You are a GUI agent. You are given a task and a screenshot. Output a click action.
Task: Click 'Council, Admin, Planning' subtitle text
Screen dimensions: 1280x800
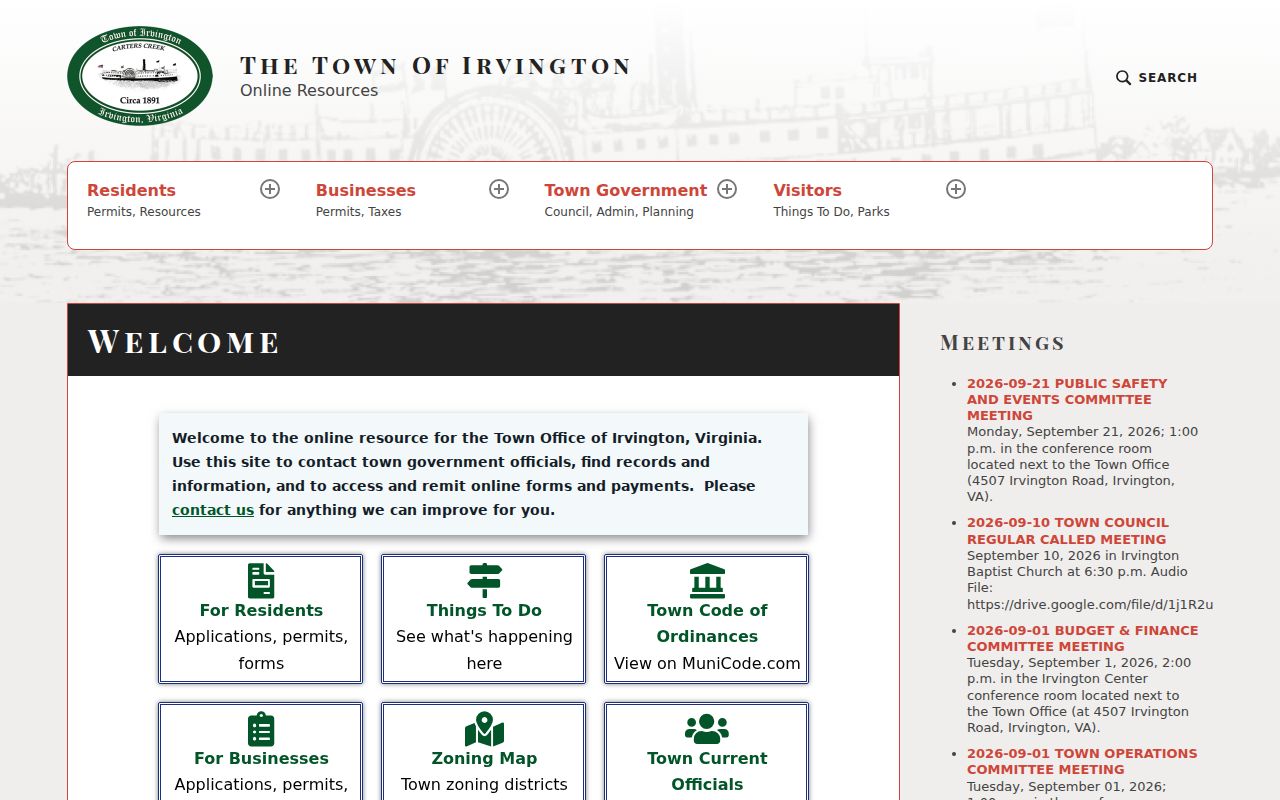coord(619,212)
